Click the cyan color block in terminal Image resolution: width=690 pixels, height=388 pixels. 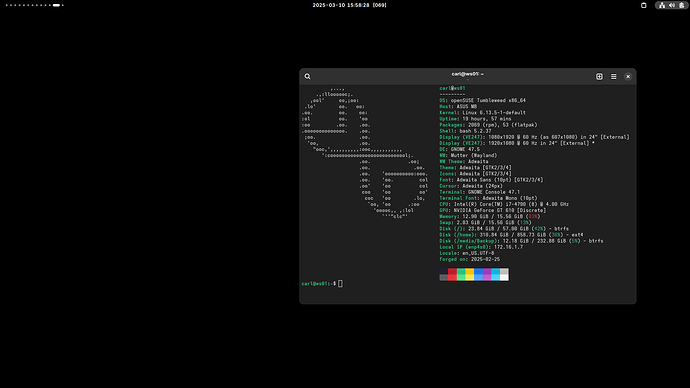point(495,275)
